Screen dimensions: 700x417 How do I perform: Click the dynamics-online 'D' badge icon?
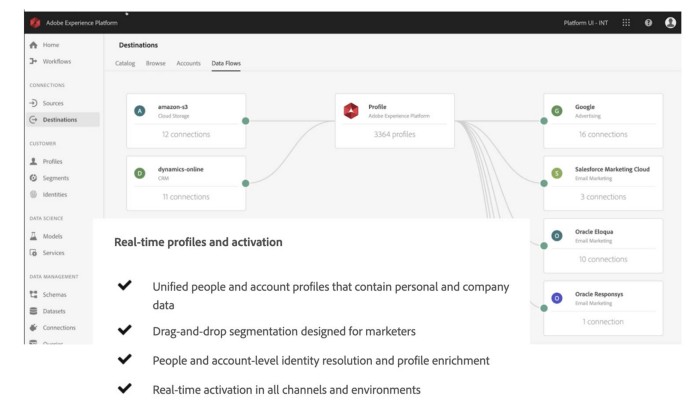(140, 173)
